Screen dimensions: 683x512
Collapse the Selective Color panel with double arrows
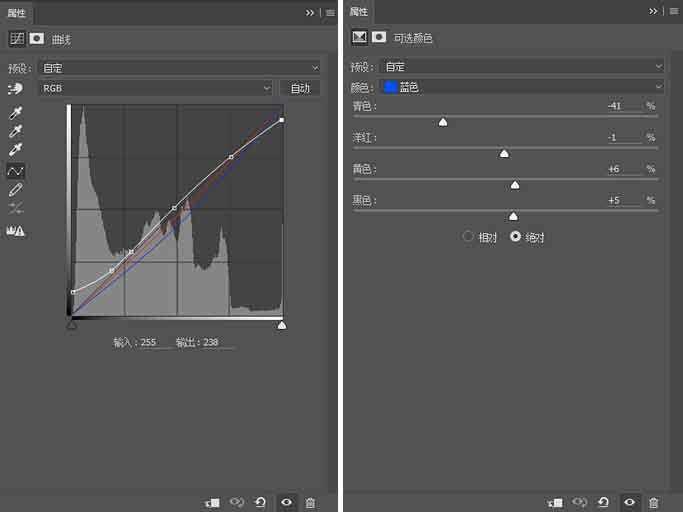coord(653,11)
